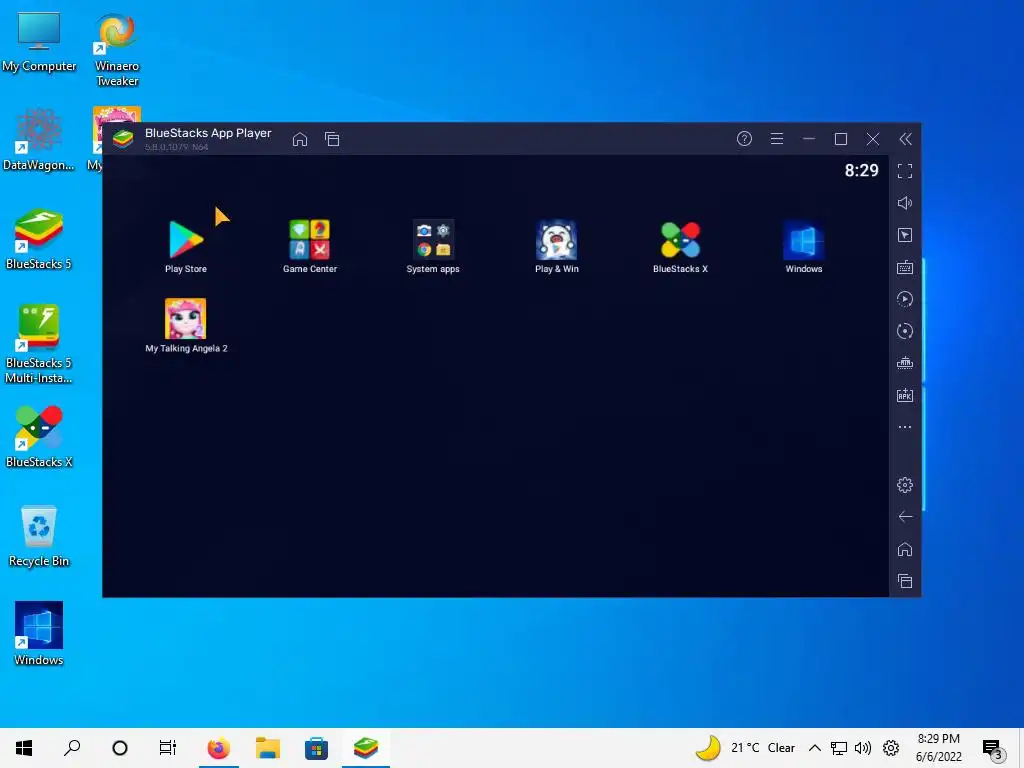Show more sidebar tools (three dots)
The image size is (1024, 768).
click(904, 427)
